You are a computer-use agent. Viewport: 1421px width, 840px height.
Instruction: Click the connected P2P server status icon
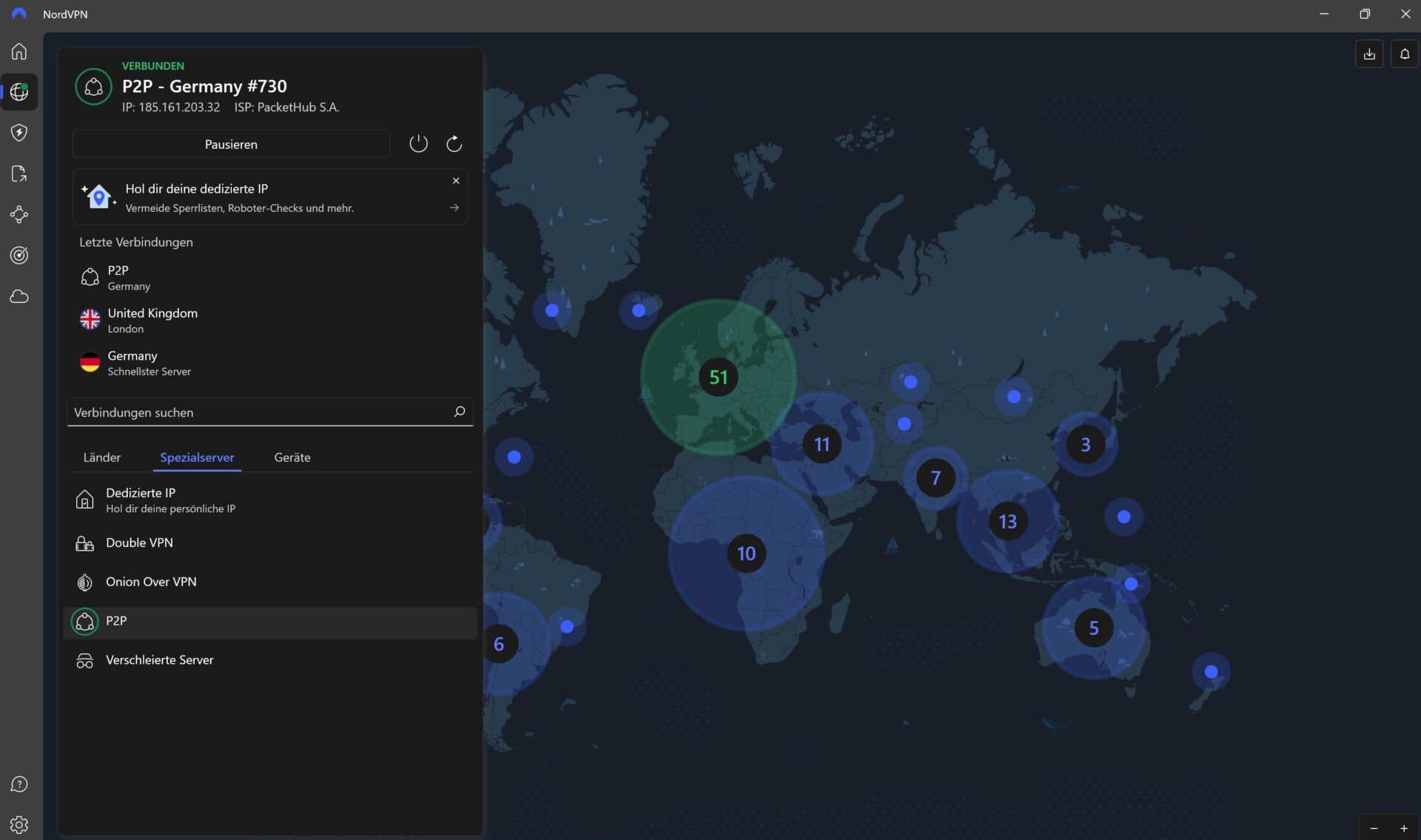(93, 87)
